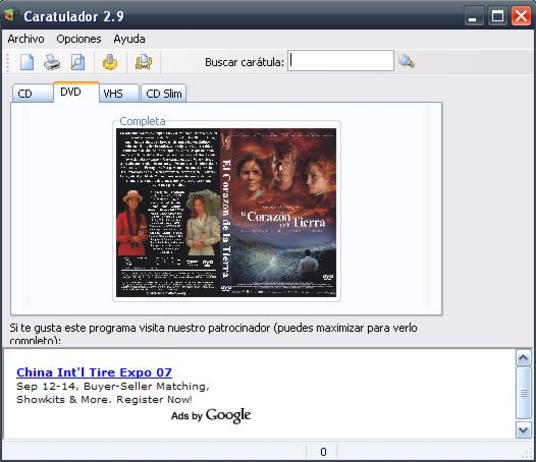This screenshot has width=536, height=462.
Task: Focus the Buscar carátula input field
Action: point(340,61)
